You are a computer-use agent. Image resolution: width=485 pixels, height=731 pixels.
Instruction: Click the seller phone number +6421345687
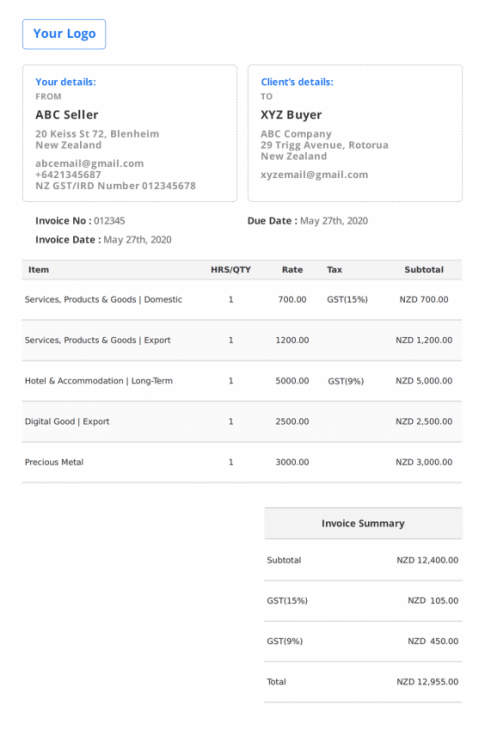click(x=68, y=175)
